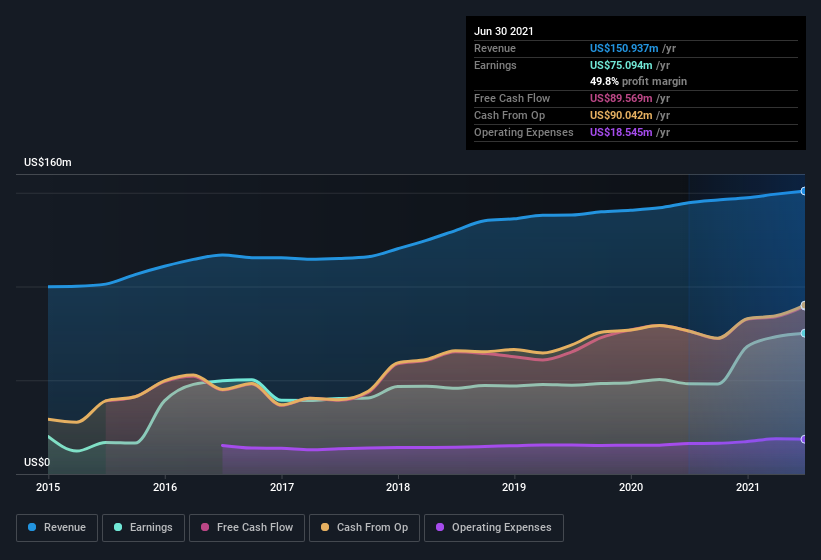Click the Revenue label in tooltip

pos(495,48)
